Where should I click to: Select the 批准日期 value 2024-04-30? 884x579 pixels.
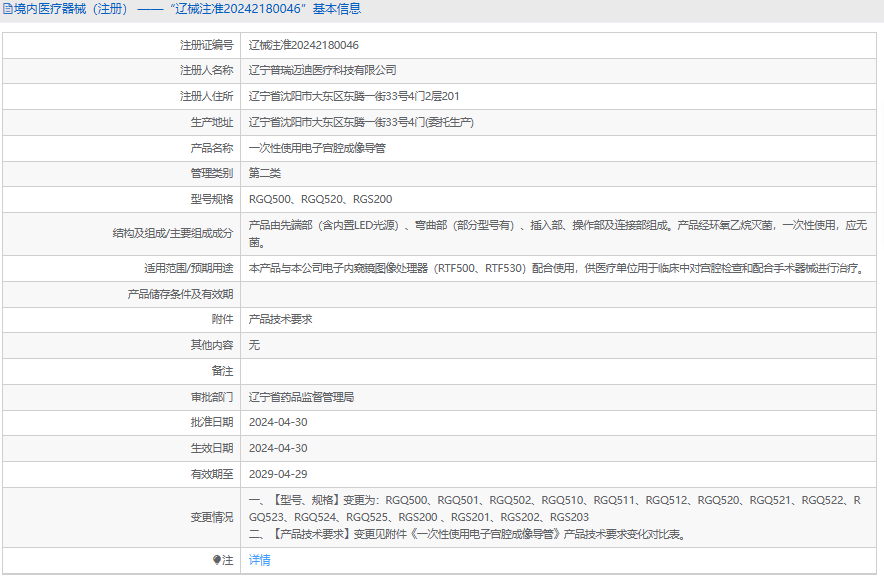pos(278,422)
